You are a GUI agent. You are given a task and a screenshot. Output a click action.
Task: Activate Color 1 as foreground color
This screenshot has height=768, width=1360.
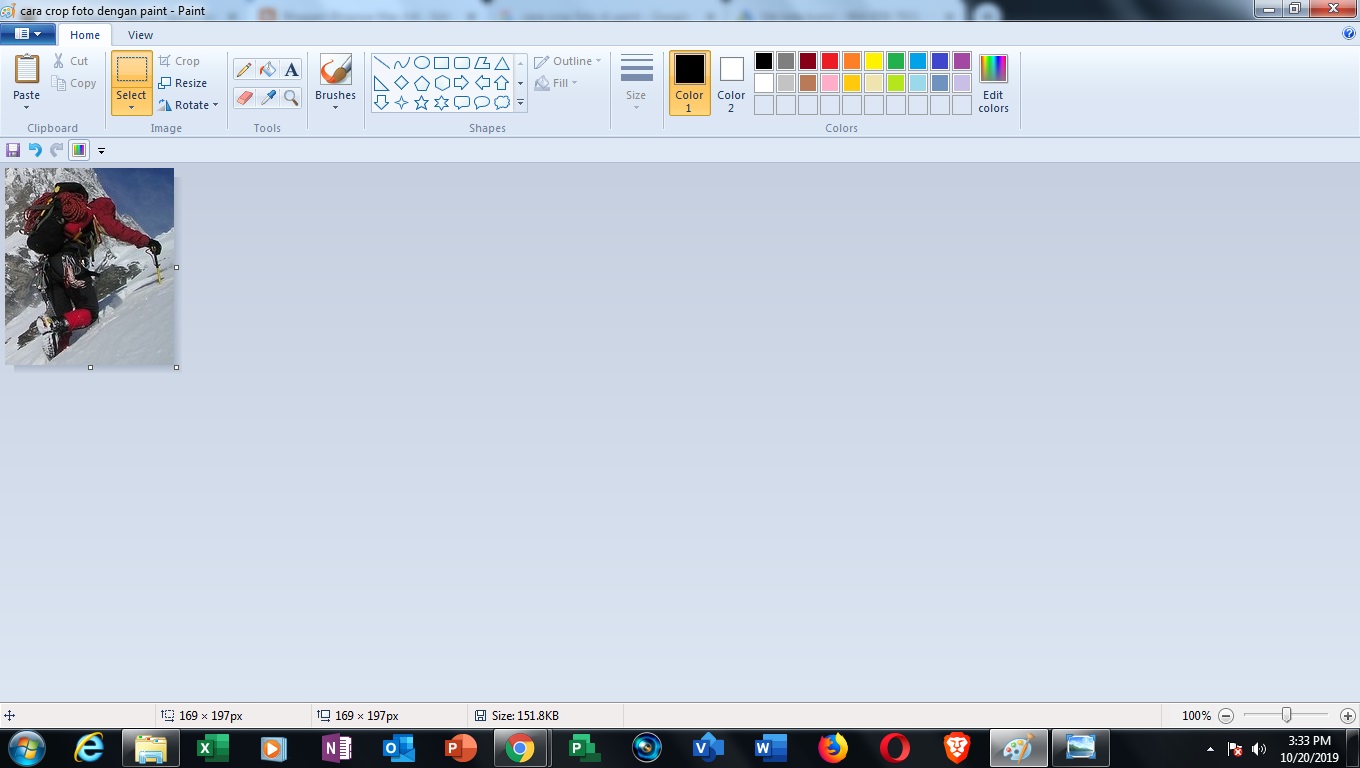[x=688, y=83]
